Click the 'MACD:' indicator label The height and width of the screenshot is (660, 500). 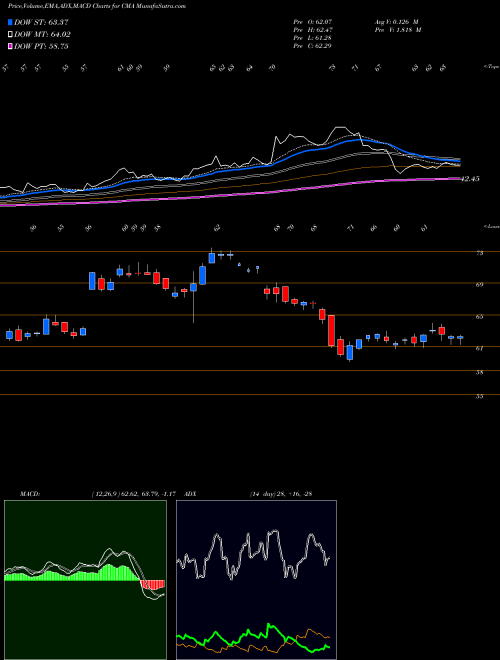pos(30,493)
